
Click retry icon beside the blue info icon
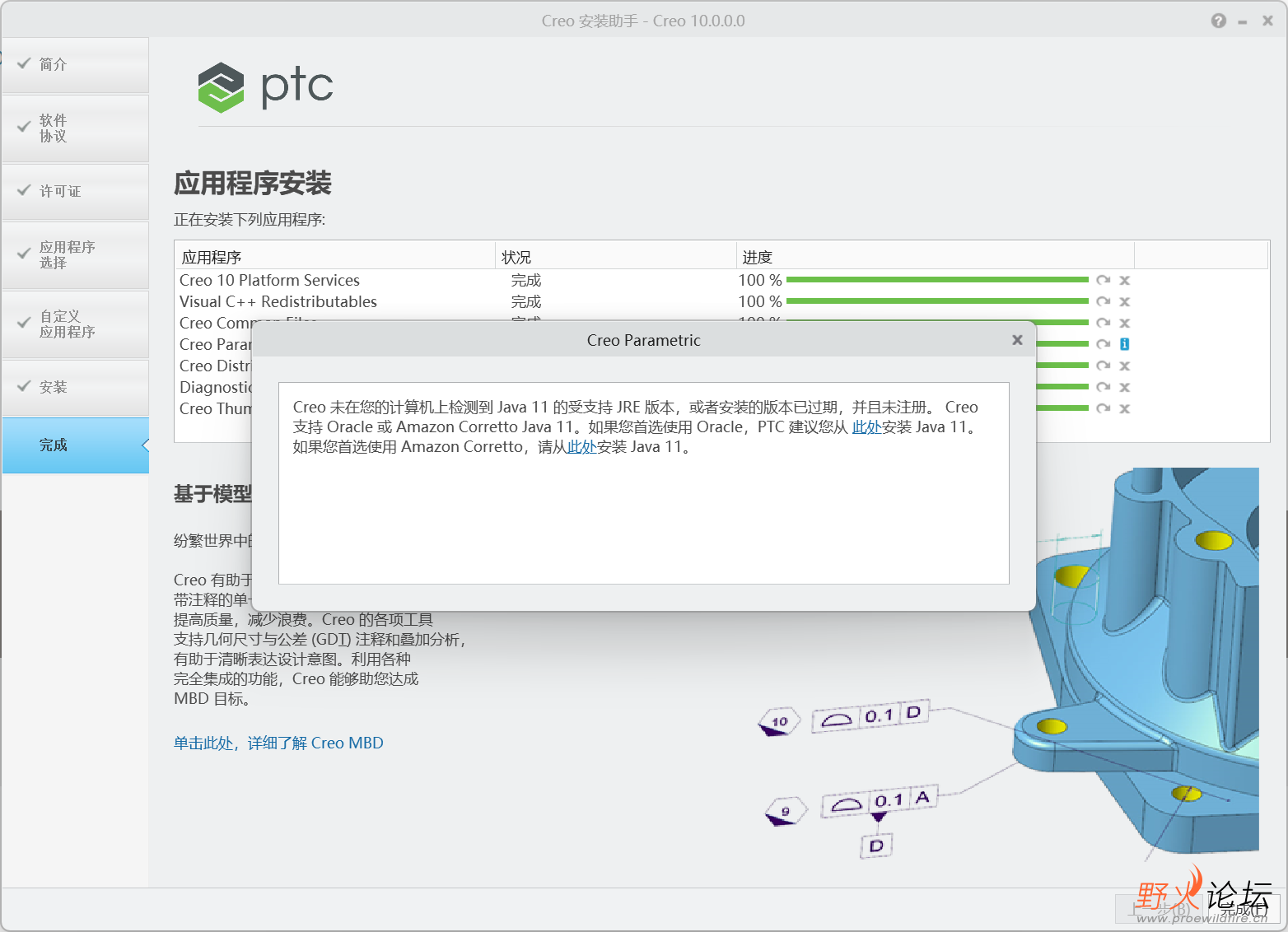pos(1103,344)
